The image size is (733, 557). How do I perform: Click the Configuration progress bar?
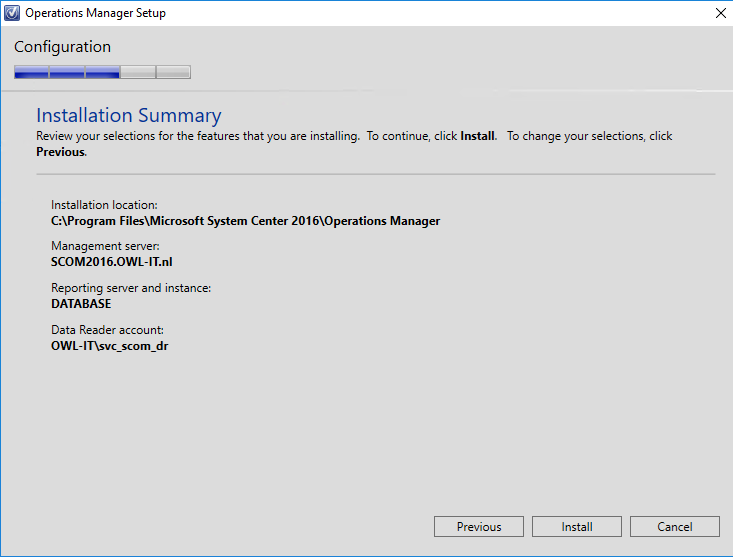[102, 72]
